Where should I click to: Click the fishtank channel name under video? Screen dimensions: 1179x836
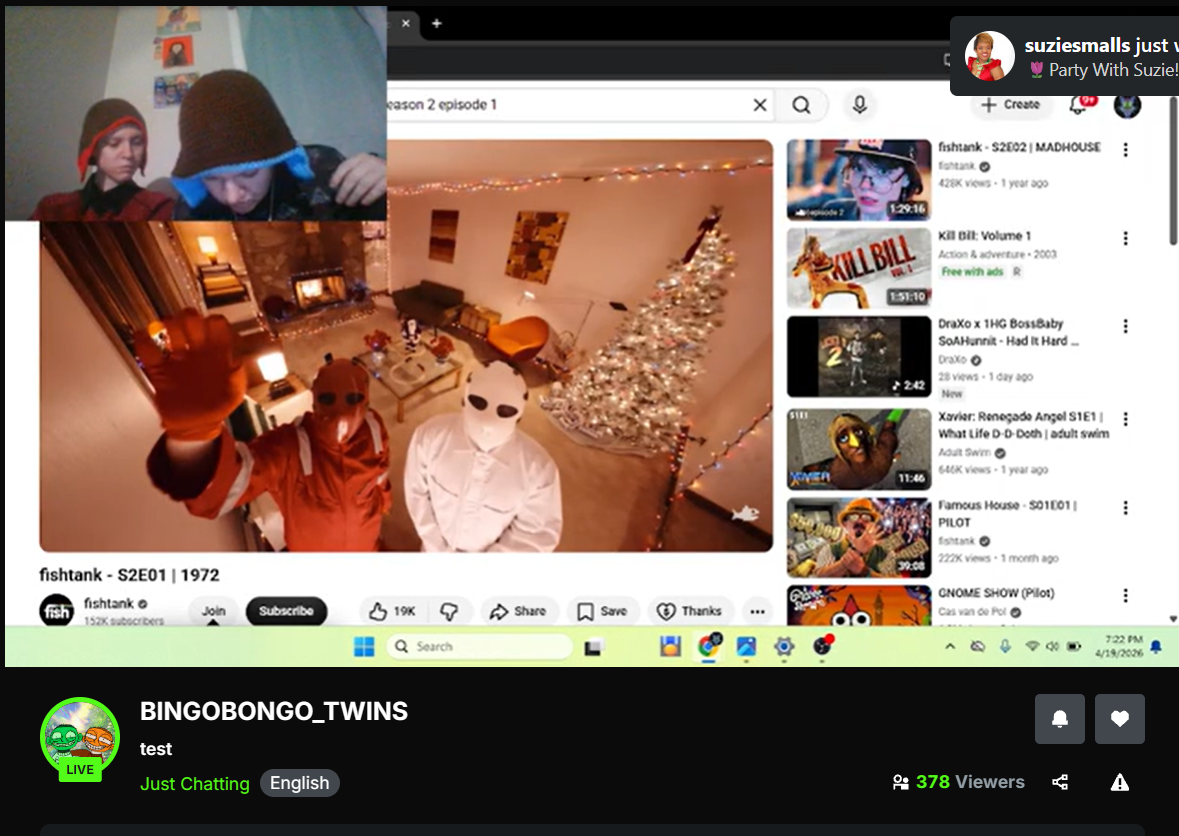click(x=109, y=603)
